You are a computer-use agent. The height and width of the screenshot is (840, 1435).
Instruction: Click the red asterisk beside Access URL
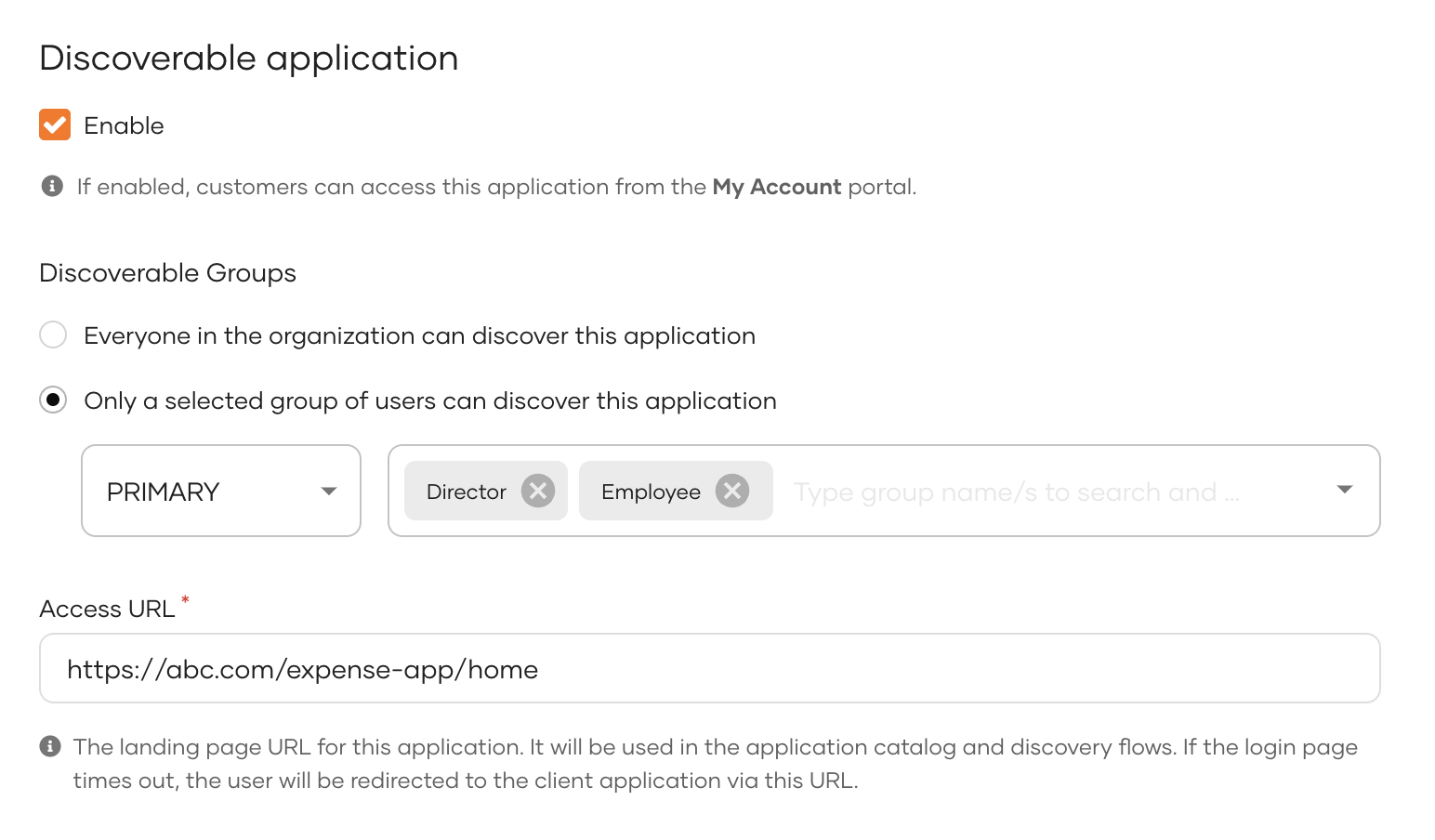(x=185, y=600)
